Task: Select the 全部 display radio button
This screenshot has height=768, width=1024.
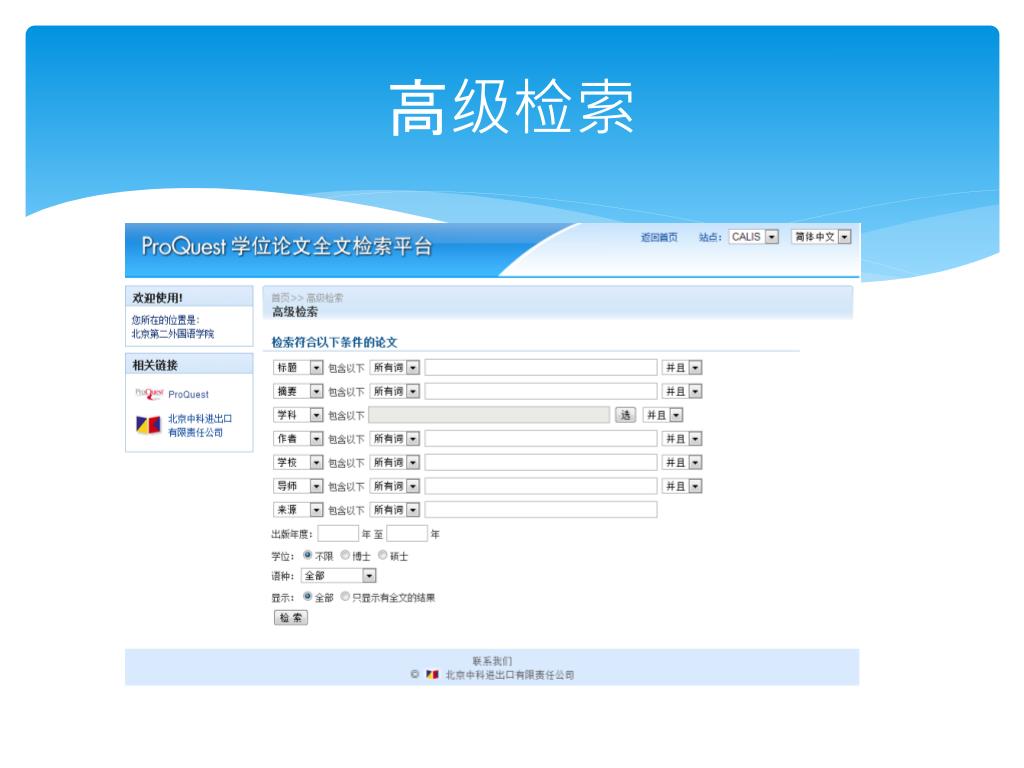Action: click(x=308, y=596)
